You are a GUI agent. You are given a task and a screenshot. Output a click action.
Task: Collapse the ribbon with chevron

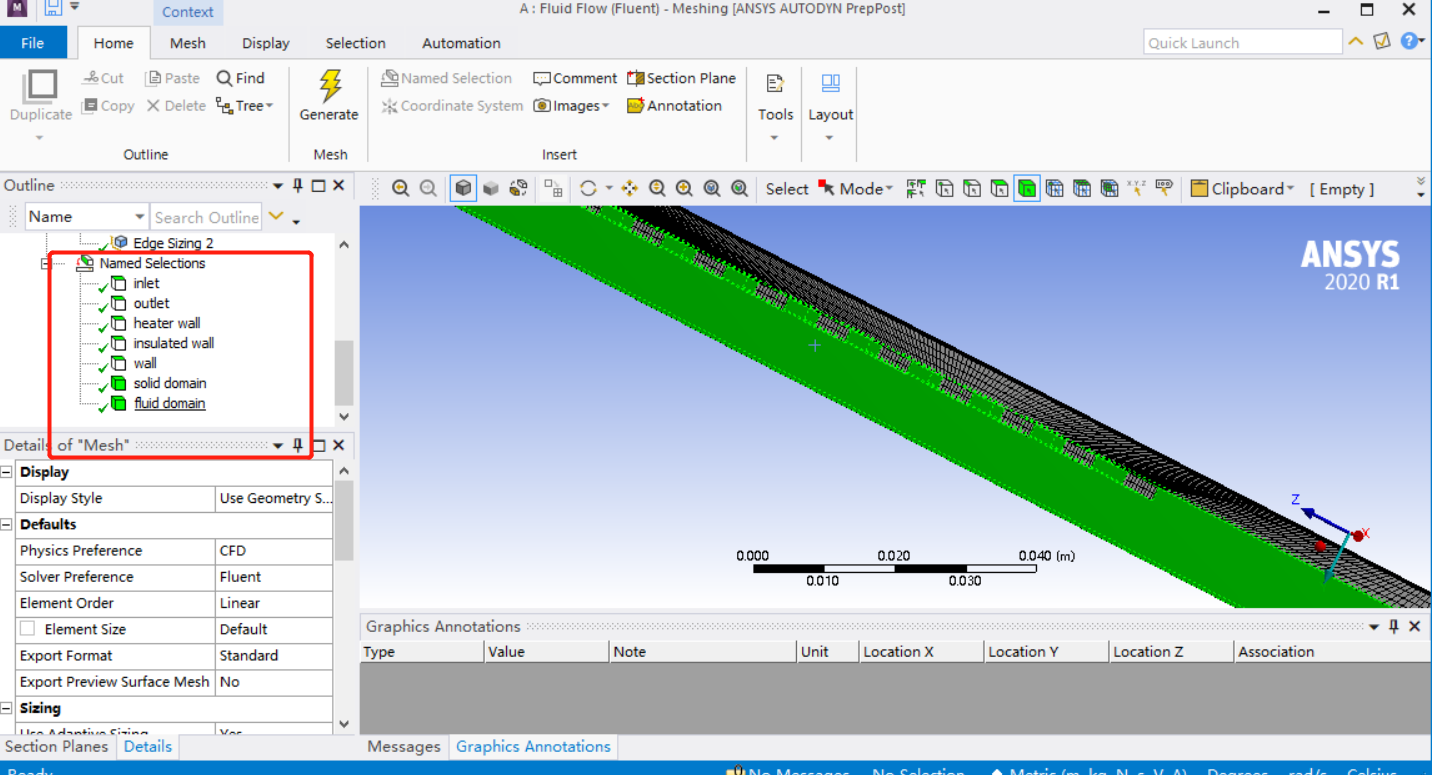point(1355,41)
